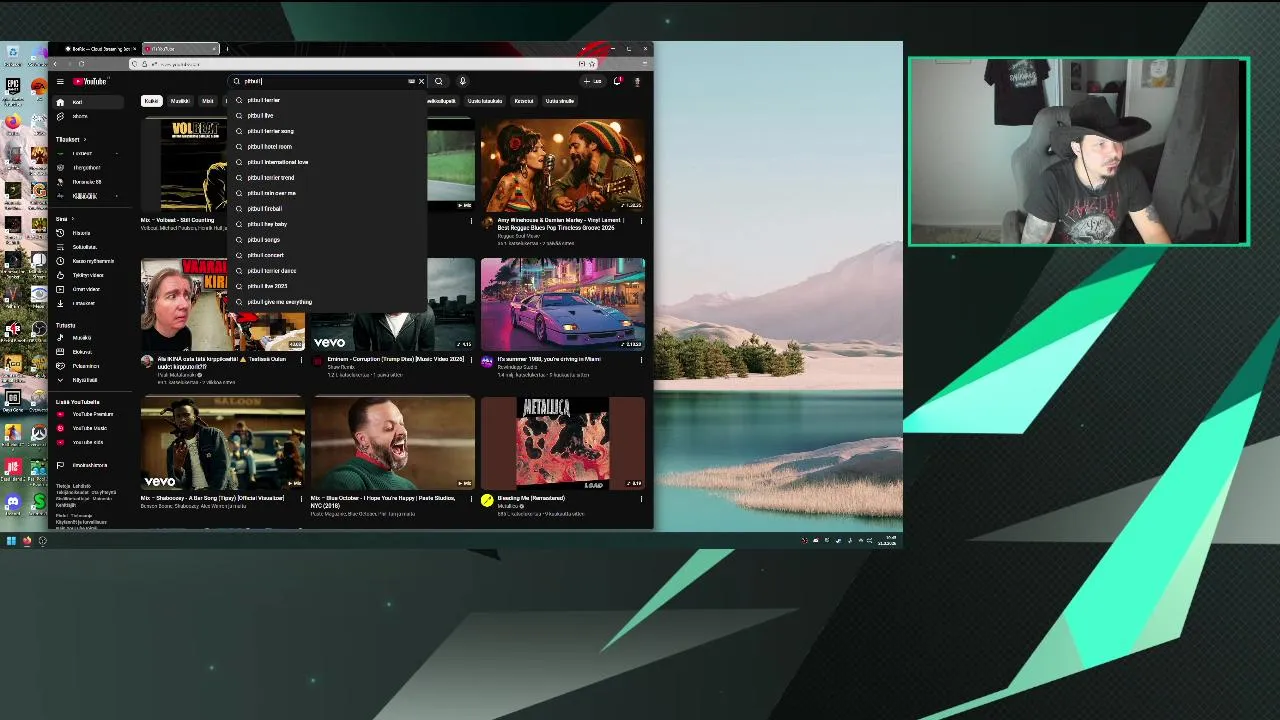The image size is (1280, 720).
Task: Bookmark this page star icon
Action: (x=591, y=64)
